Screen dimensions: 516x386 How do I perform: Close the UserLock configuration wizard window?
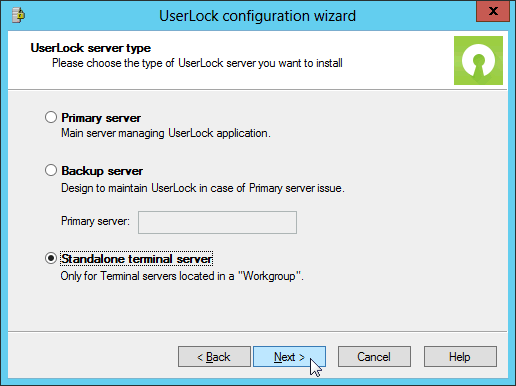pyautogui.click(x=493, y=11)
